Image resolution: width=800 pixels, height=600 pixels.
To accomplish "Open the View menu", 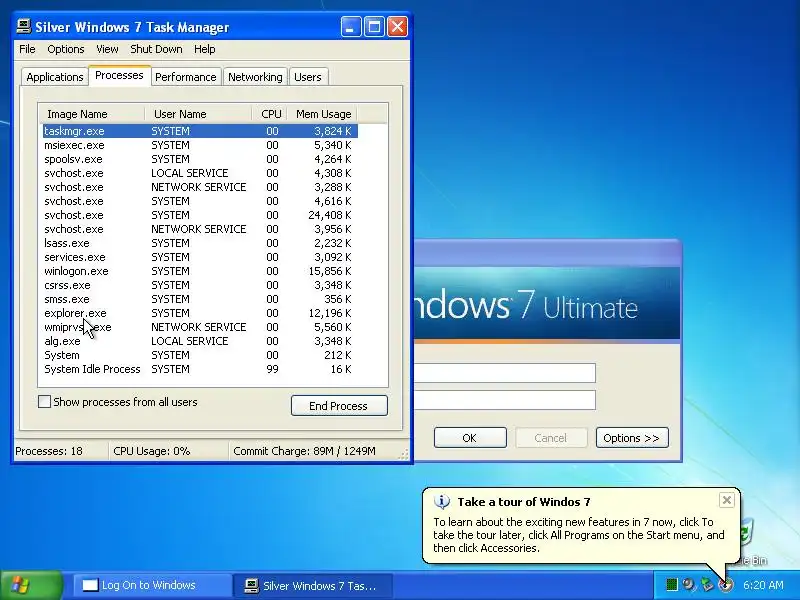I will tap(107, 49).
